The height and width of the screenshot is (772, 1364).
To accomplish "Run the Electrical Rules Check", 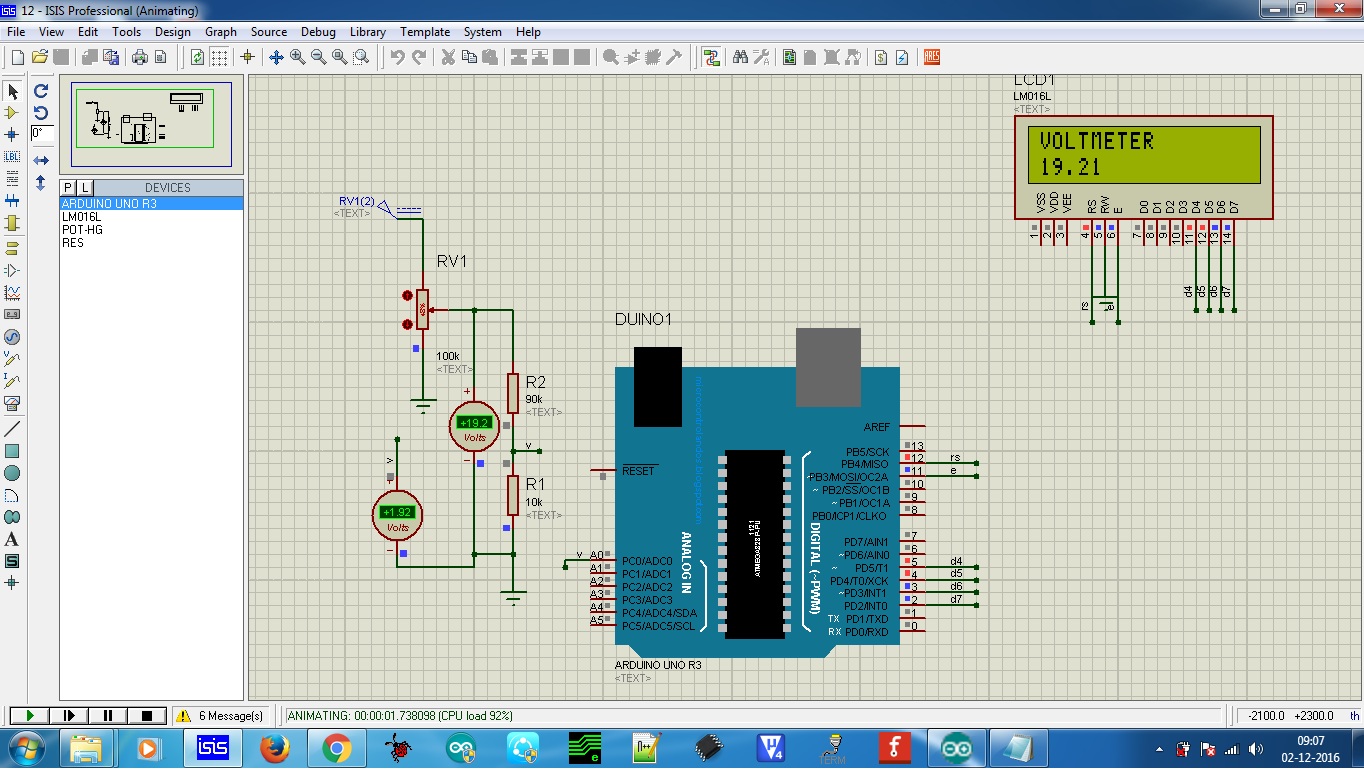I will tap(902, 57).
